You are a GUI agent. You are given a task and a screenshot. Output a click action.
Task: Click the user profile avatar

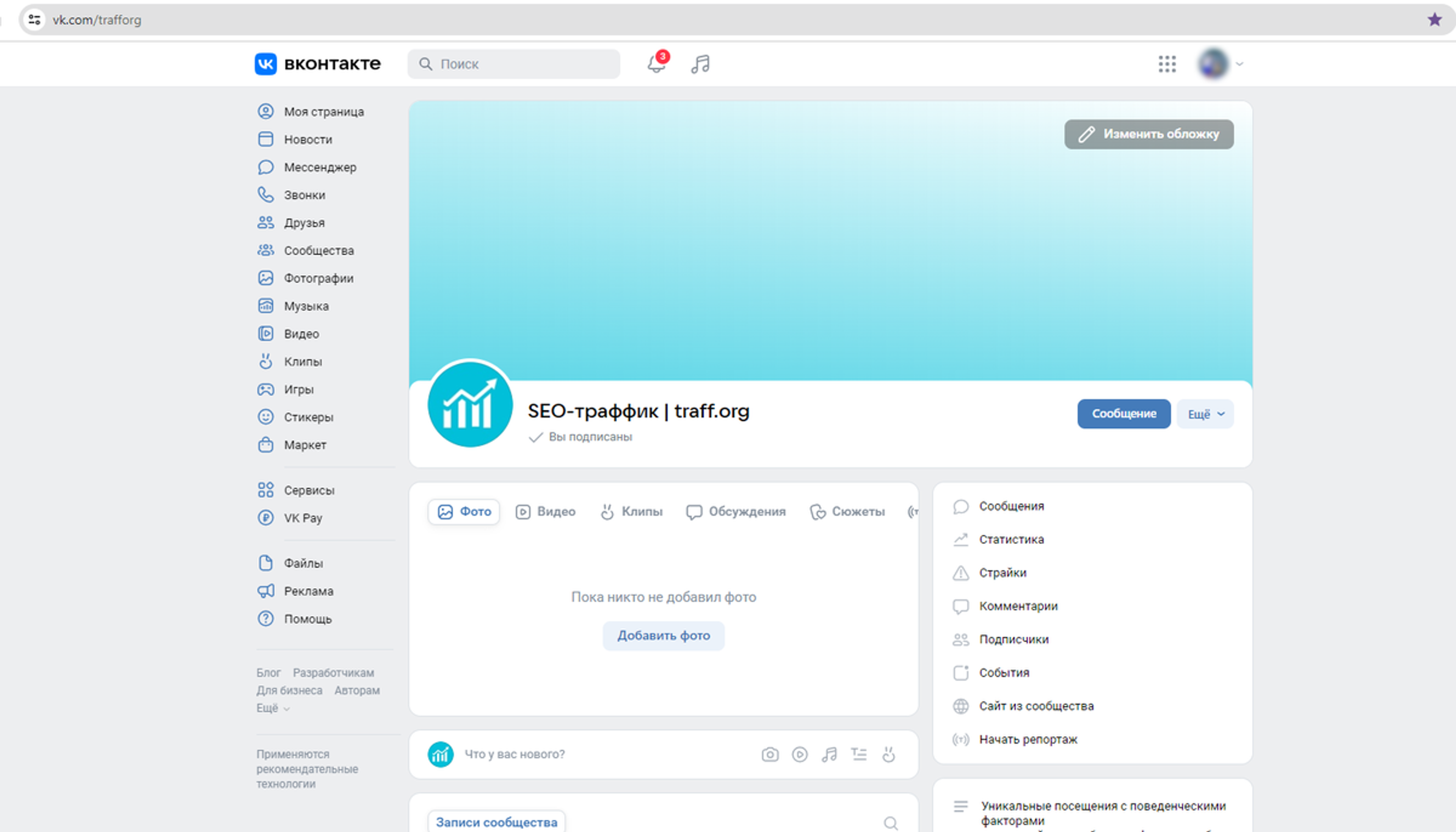coord(1213,64)
